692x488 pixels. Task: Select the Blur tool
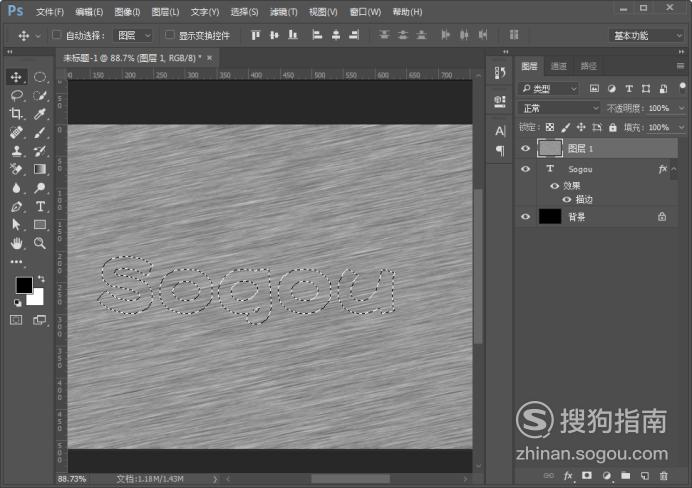pyautogui.click(x=16, y=188)
